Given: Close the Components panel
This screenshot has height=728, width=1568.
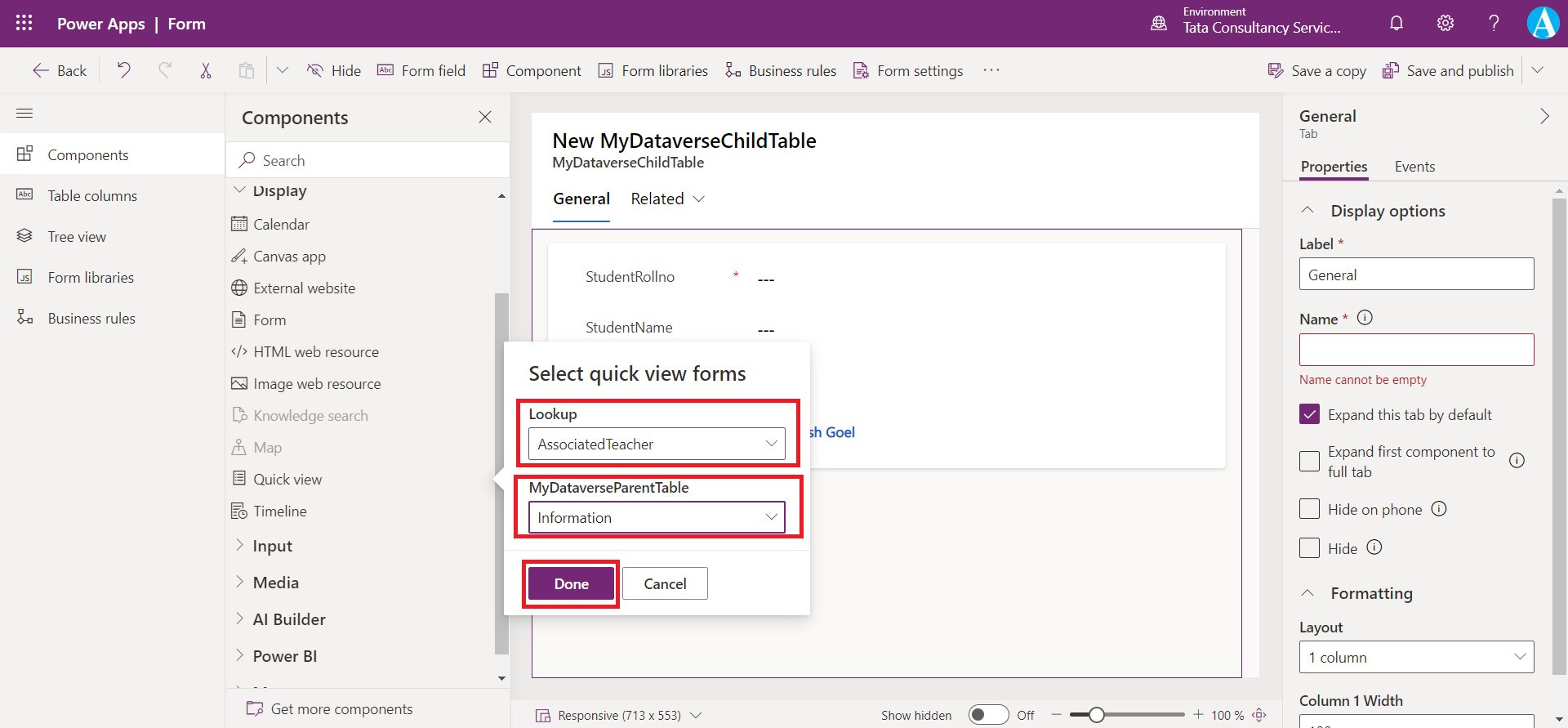Looking at the screenshot, I should pos(485,117).
